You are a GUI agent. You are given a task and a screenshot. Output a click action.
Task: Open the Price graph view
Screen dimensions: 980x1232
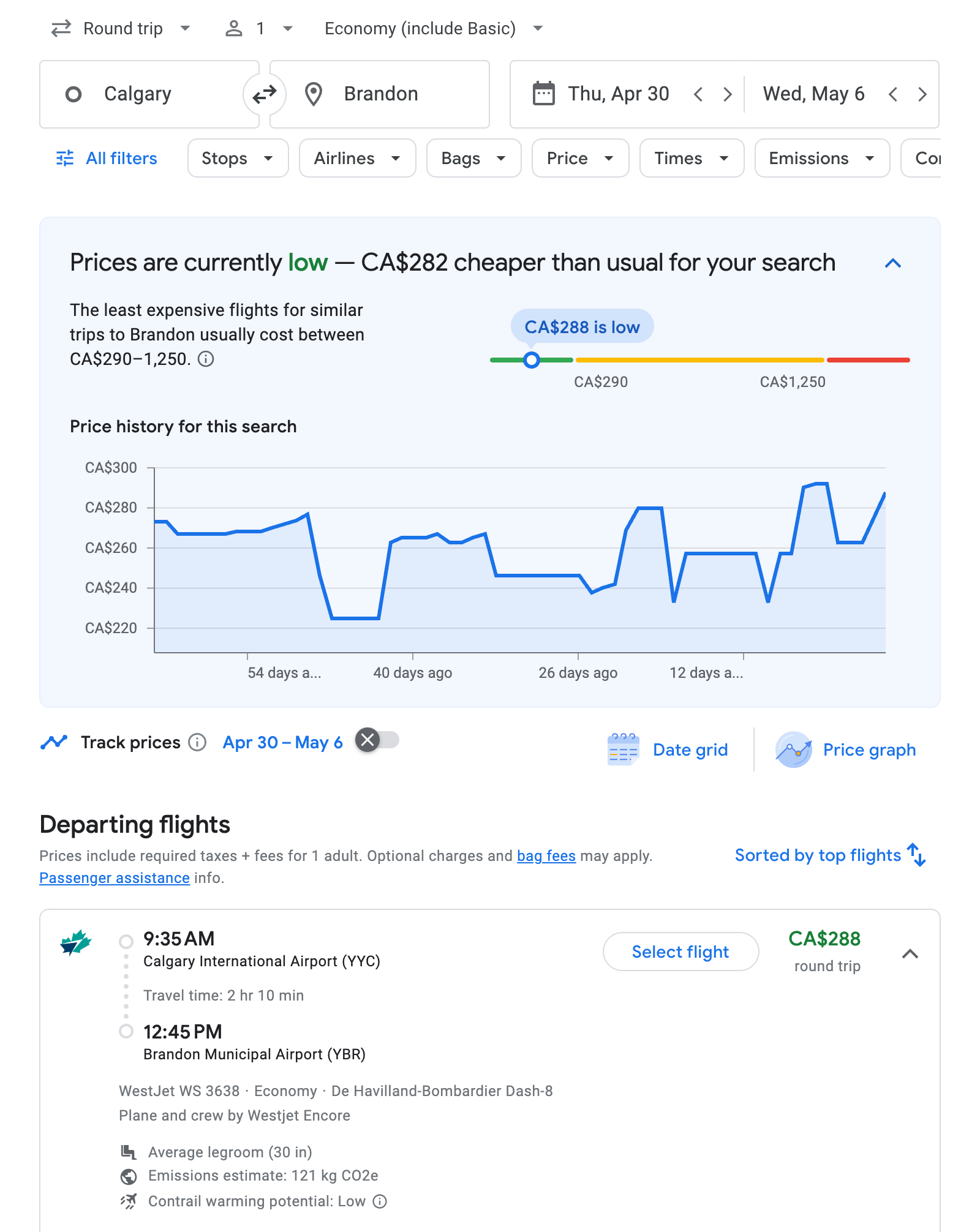pos(846,749)
